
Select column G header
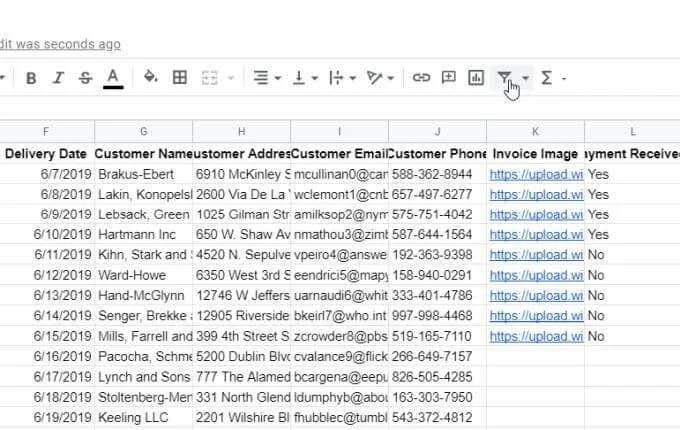point(144,132)
